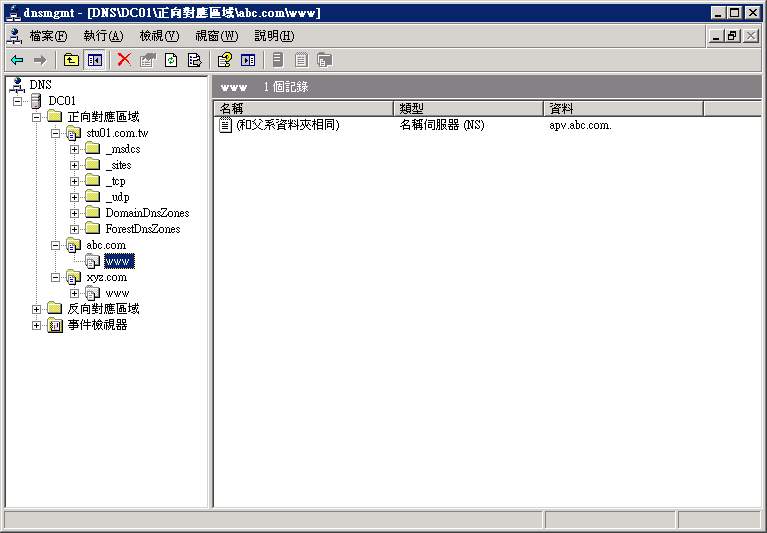Open dnsmgmt title bar system menu icon
This screenshot has width=767, height=533.
(14, 13)
